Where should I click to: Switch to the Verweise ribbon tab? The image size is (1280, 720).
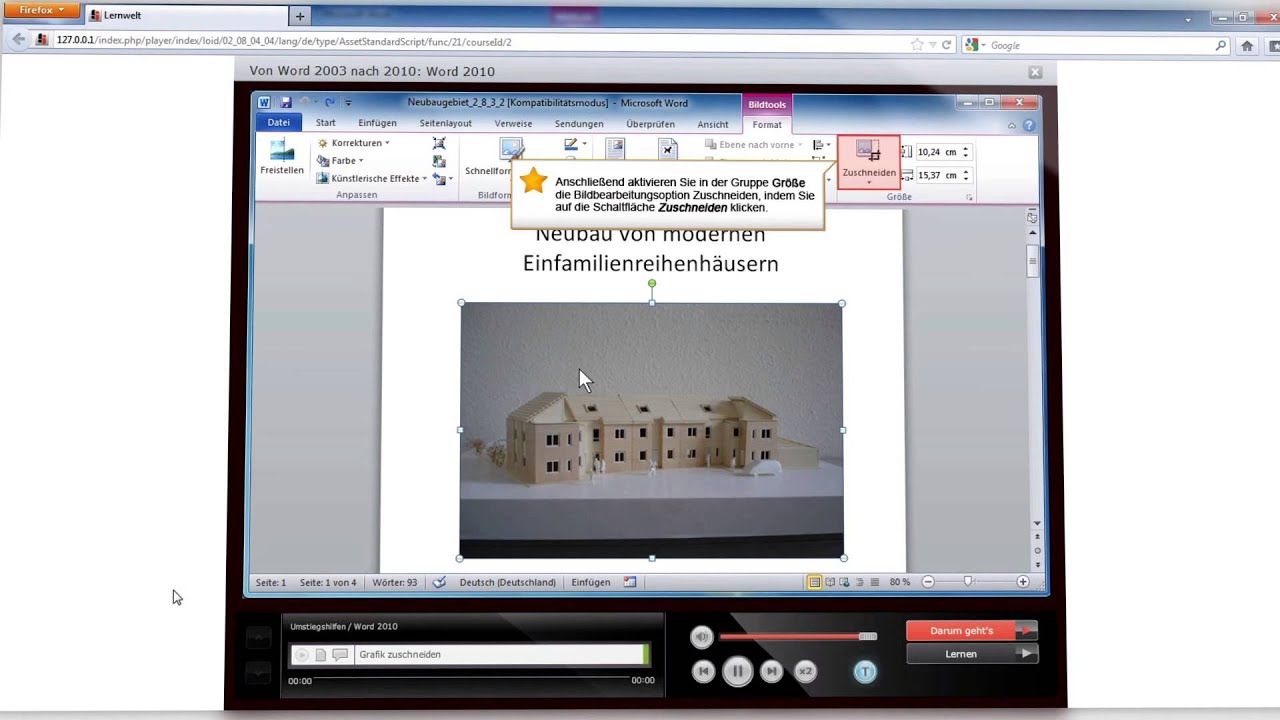pos(513,124)
